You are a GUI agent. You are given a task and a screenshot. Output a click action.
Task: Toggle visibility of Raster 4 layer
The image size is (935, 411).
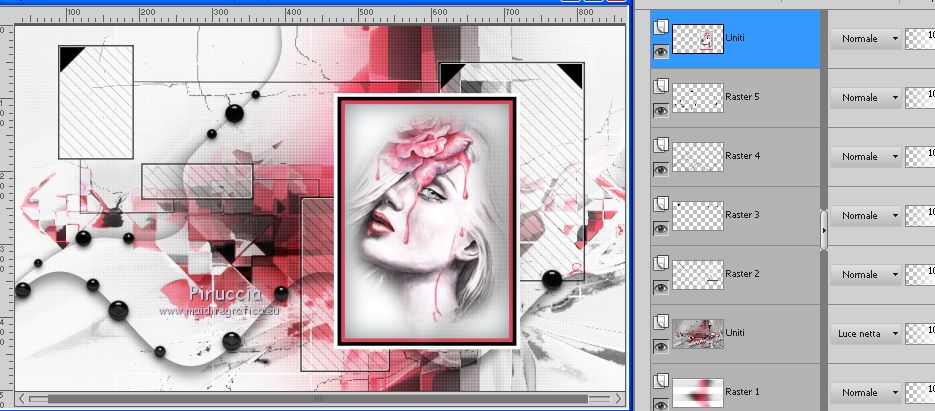click(x=661, y=169)
